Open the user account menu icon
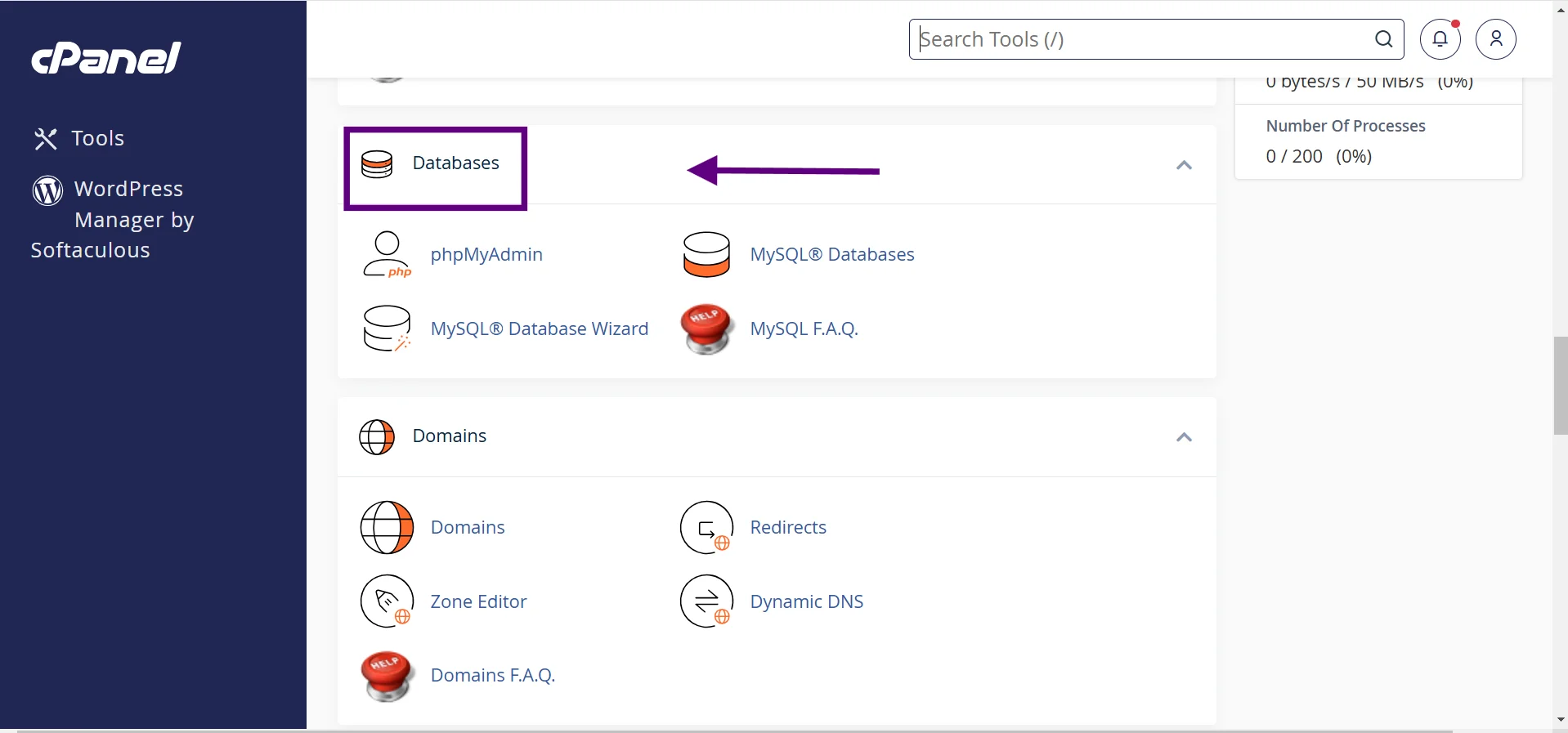 click(1496, 39)
